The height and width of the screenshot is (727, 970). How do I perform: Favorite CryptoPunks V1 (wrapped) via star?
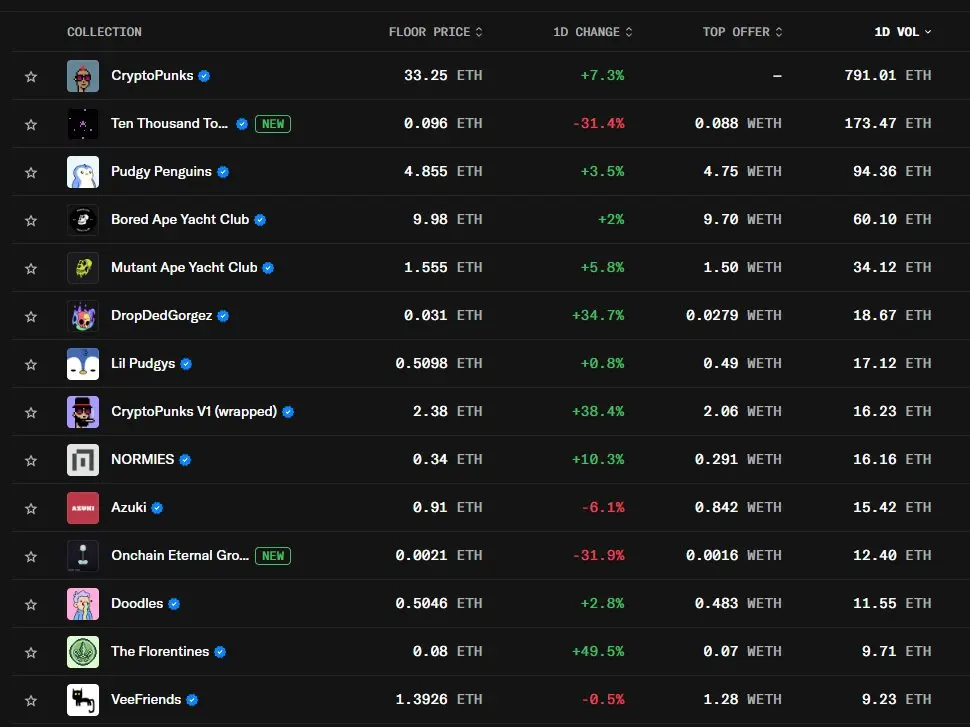31,413
